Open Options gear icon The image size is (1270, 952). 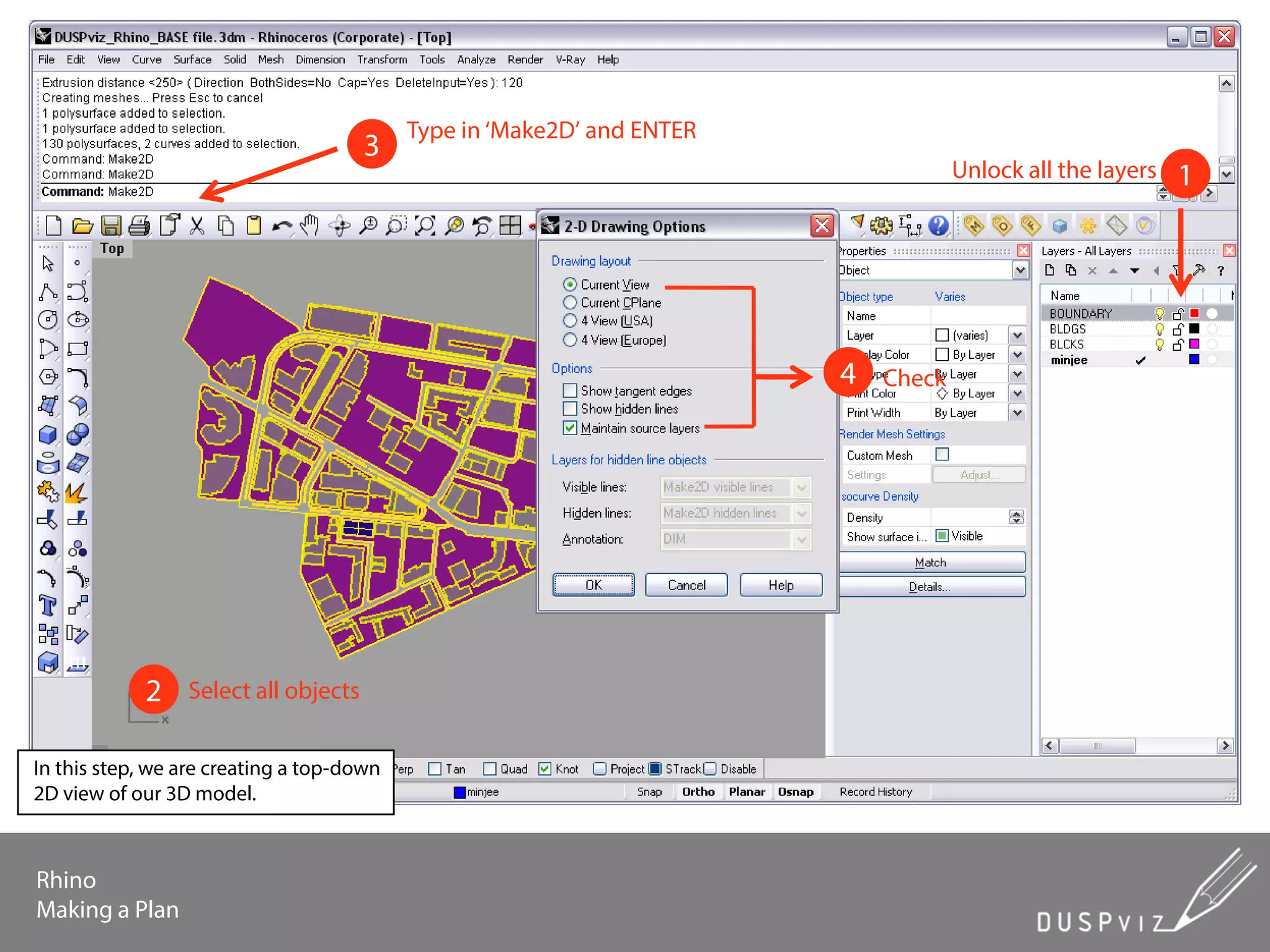click(x=881, y=226)
